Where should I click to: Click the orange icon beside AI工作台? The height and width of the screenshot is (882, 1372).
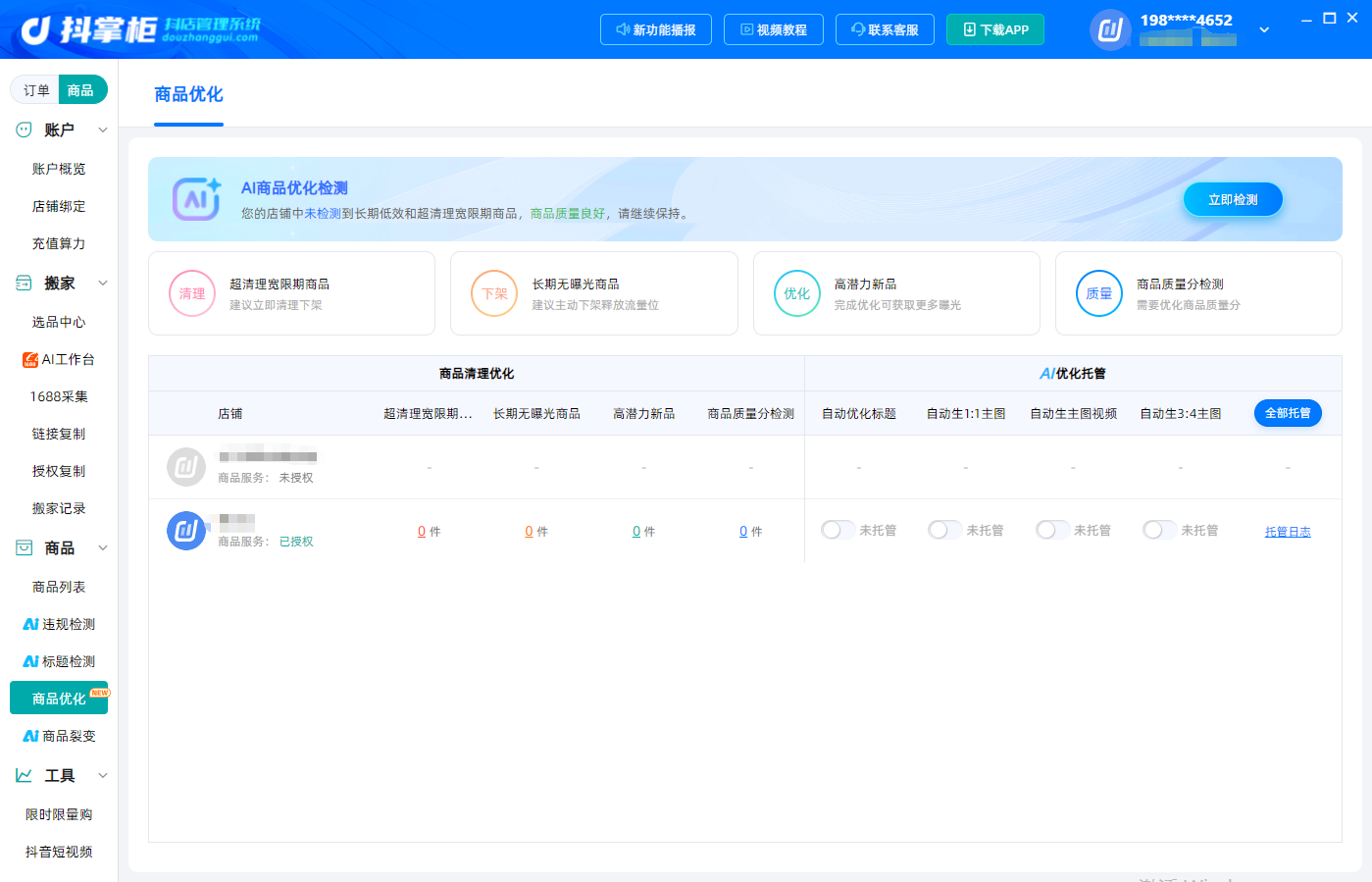coord(30,360)
